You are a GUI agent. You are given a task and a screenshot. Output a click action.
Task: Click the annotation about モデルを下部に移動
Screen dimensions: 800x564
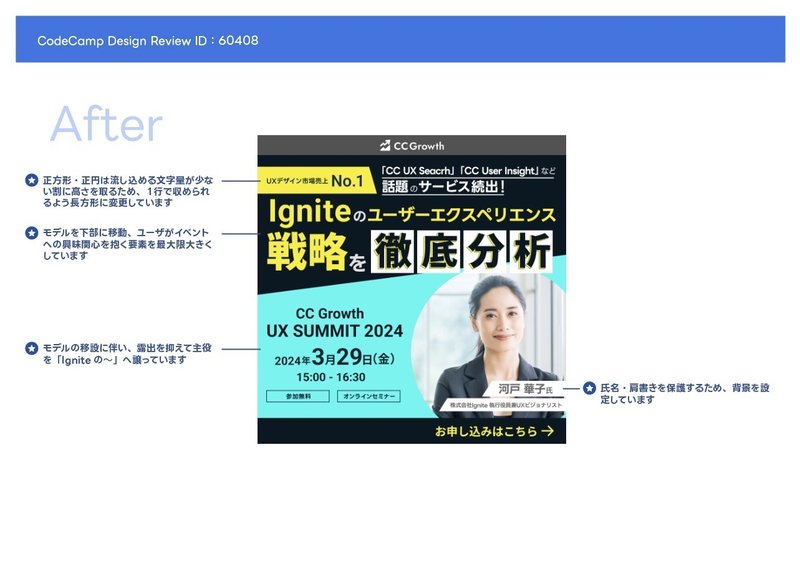tap(127, 244)
